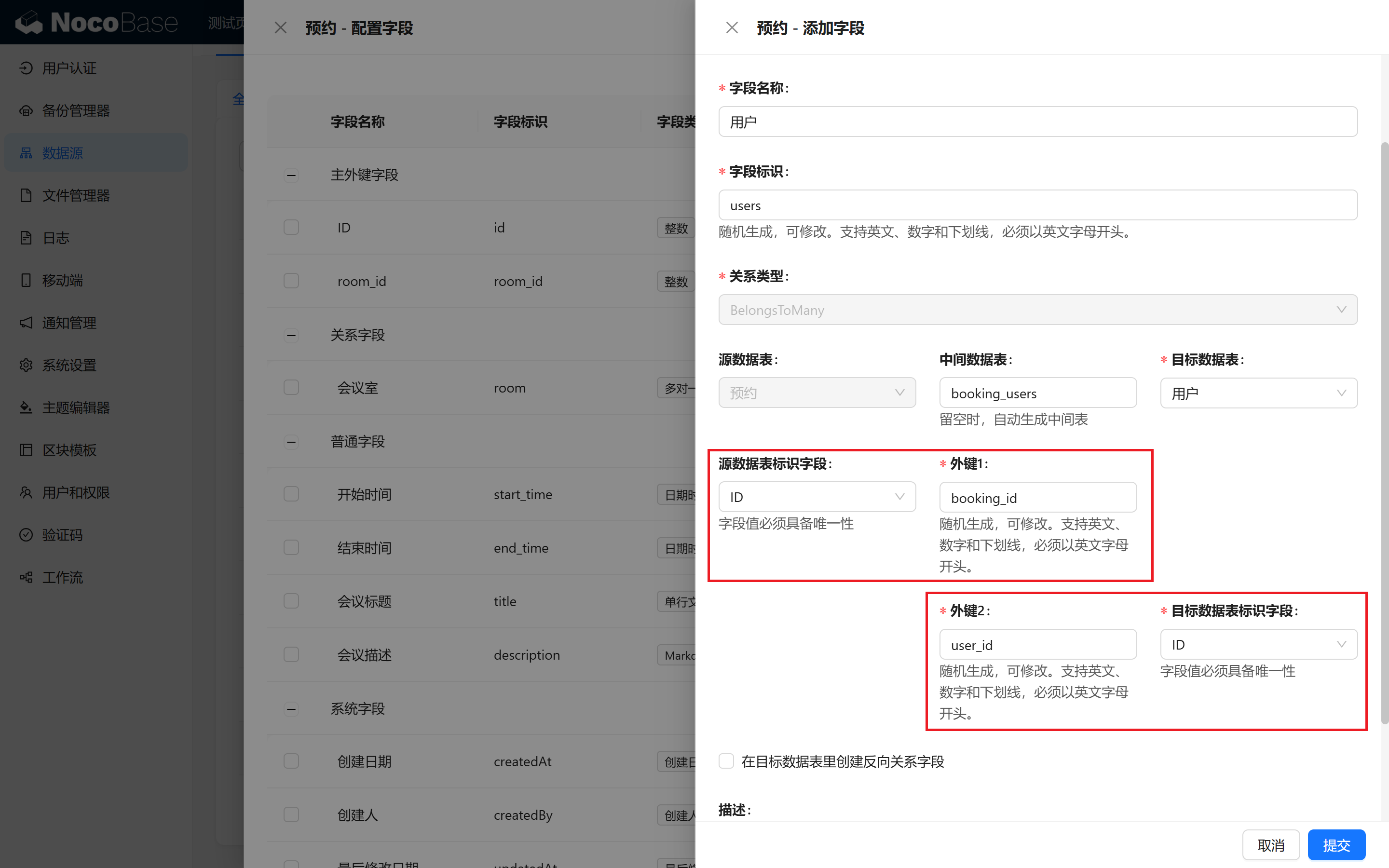Open the Users & Permissions (用户和权限) menu item
The image size is (1389, 868).
[x=76, y=492]
